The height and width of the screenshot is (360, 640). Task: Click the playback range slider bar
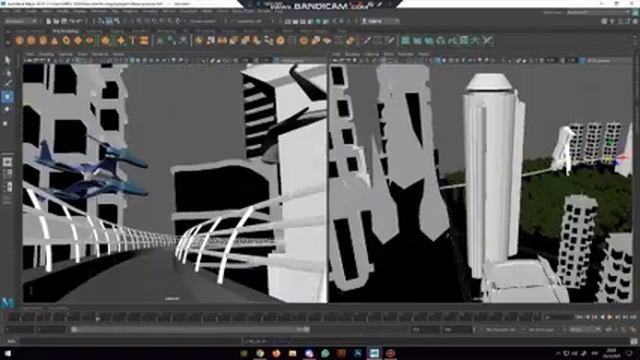click(x=191, y=329)
